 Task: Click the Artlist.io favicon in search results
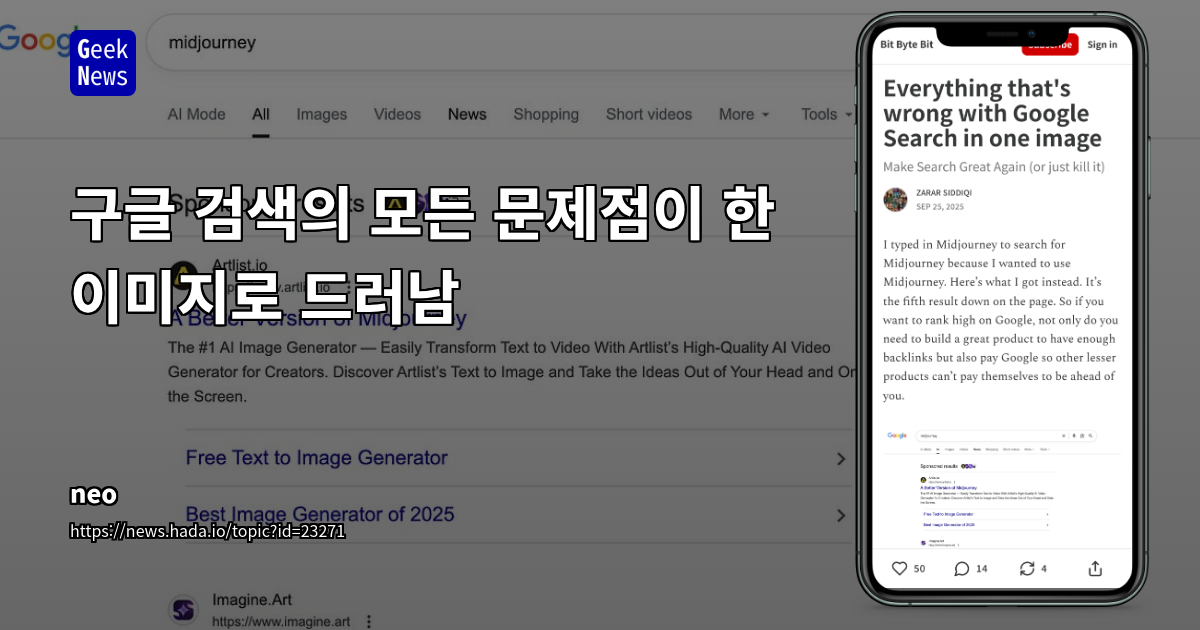183,273
